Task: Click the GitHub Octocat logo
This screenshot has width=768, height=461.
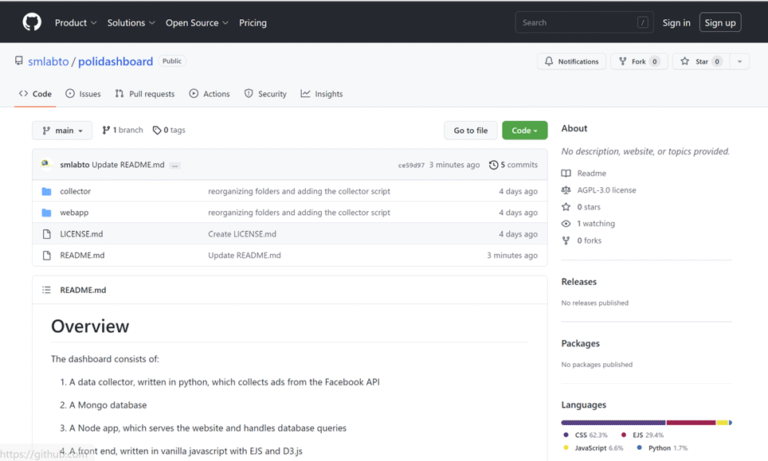Action: click(x=32, y=23)
